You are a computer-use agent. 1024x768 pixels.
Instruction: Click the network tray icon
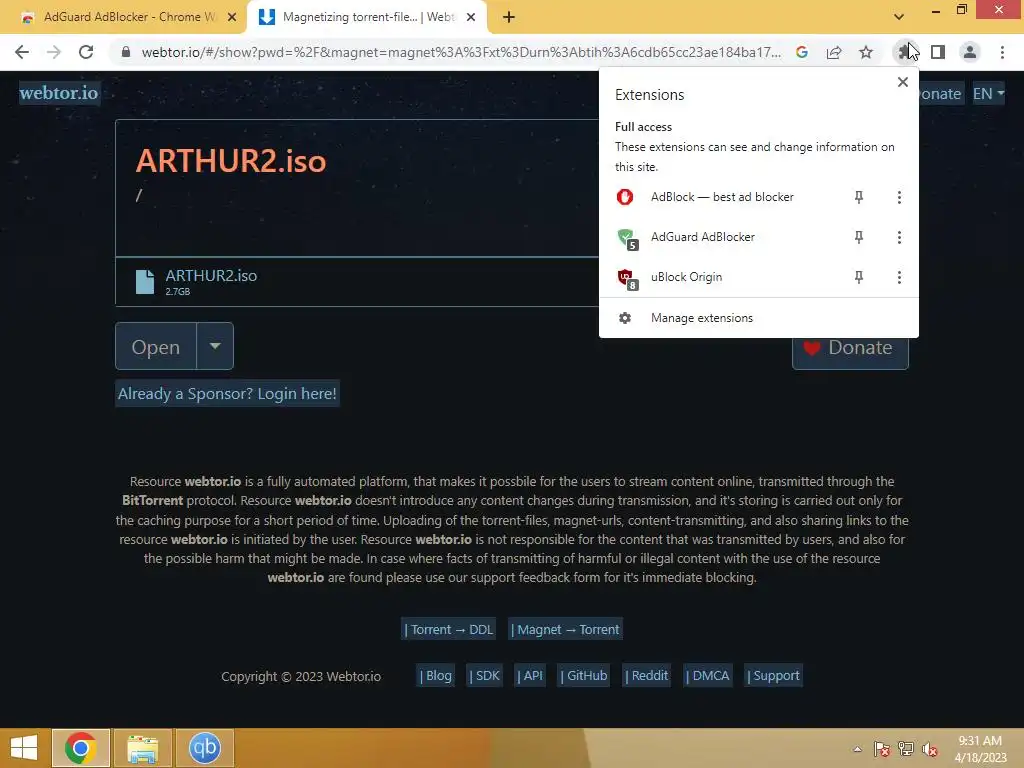906,749
